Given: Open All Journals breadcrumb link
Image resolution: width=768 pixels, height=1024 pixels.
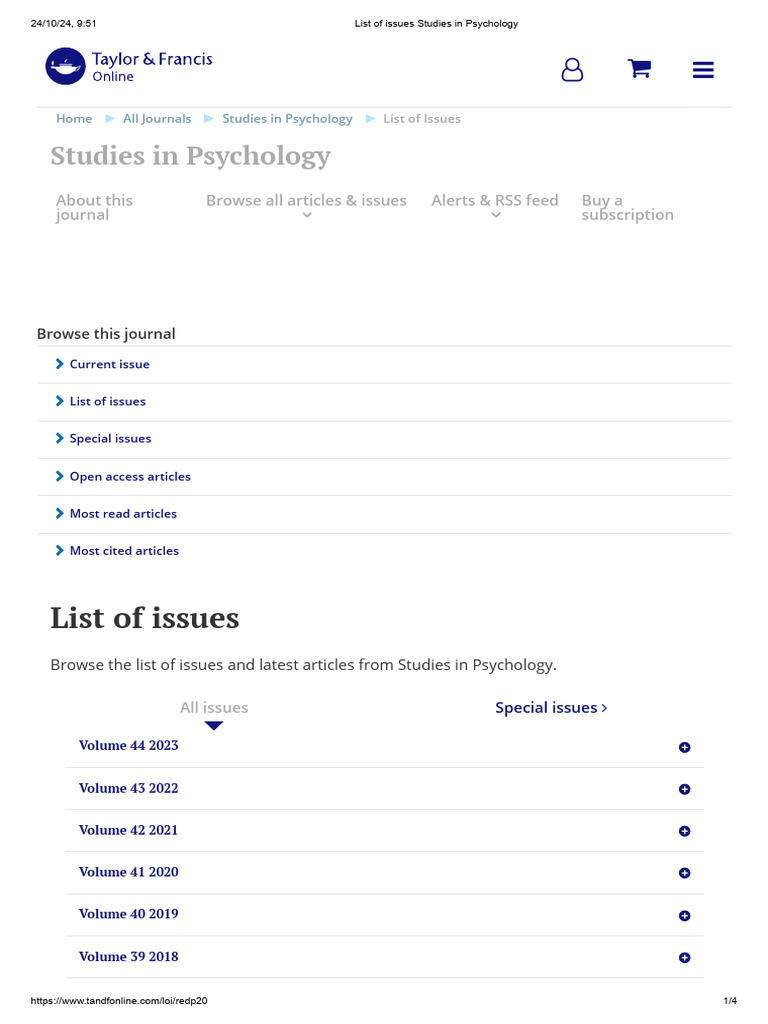Looking at the screenshot, I should pos(157,118).
